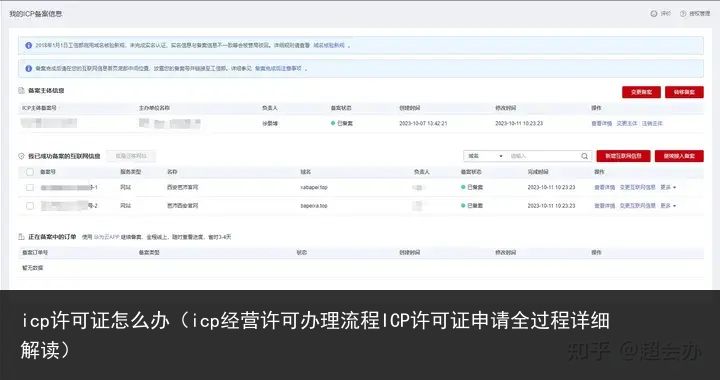The height and width of the screenshot is (380, 720).
Task: Open 查看详情 in the 备案主体 row
Action: 602,123
